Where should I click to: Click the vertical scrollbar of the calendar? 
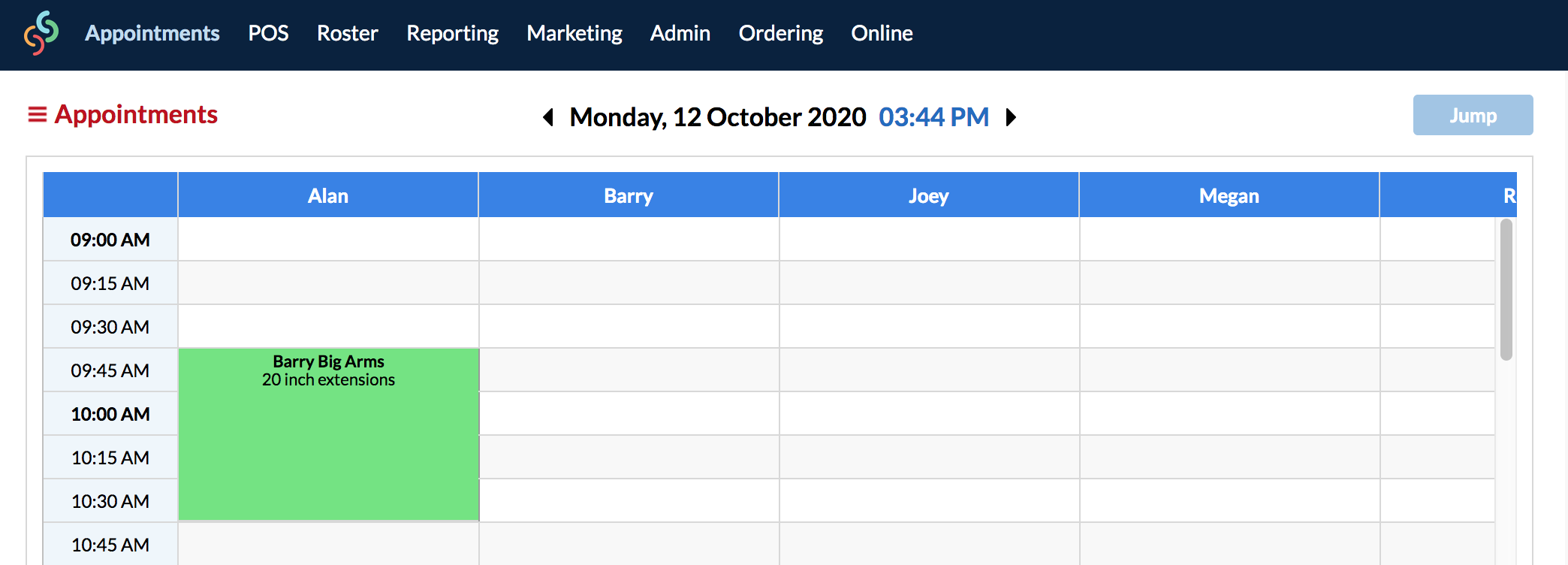[x=1506, y=290]
